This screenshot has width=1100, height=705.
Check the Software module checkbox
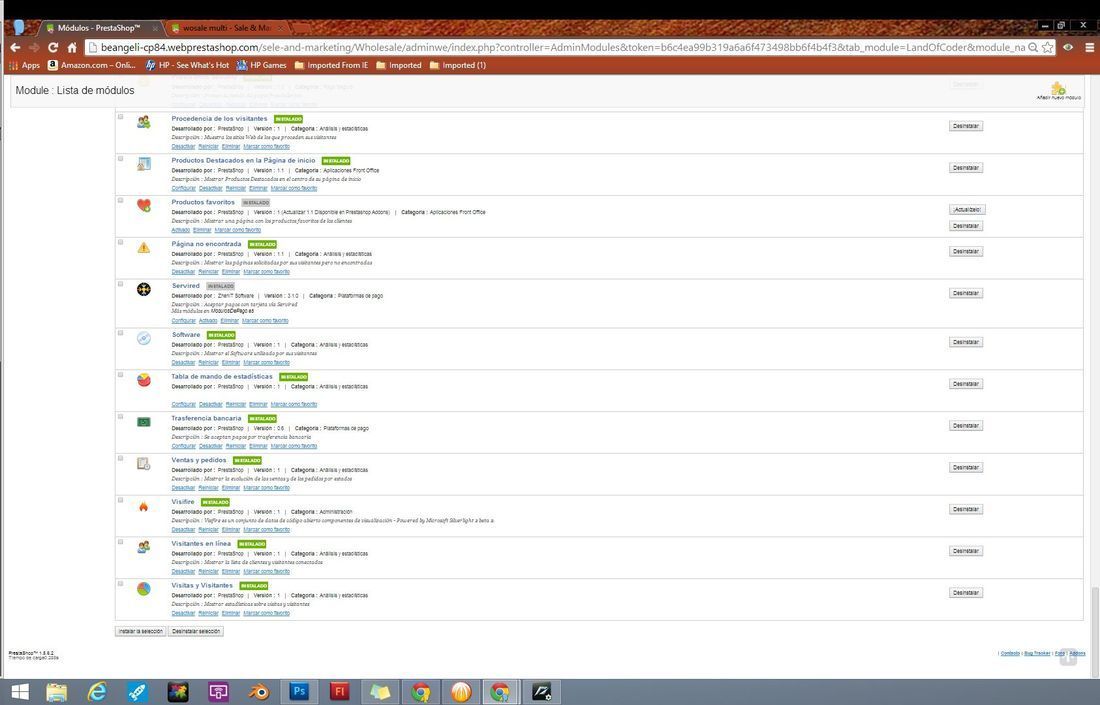(x=121, y=333)
